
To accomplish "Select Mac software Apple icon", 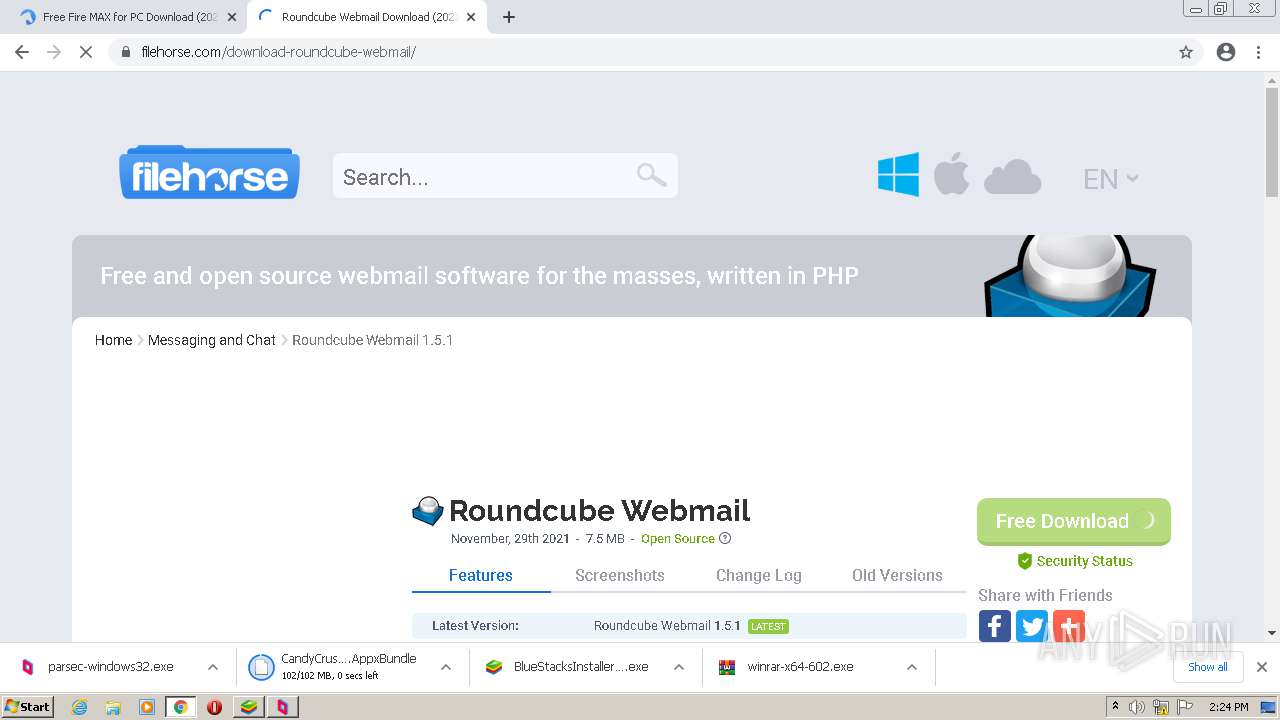I will pos(951,174).
